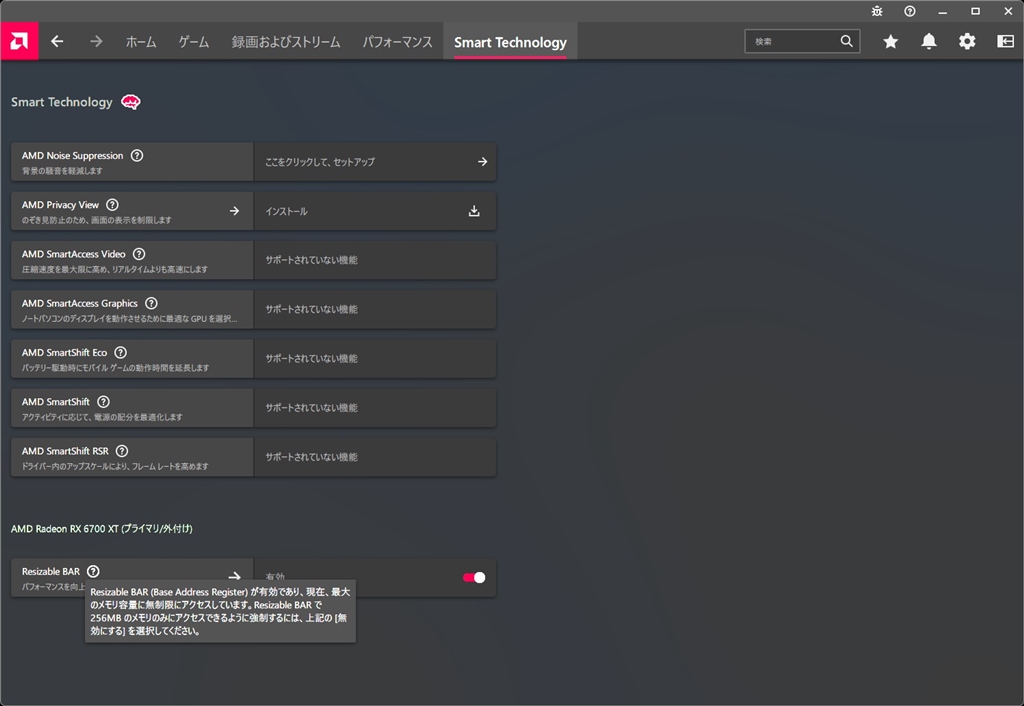
Task: Show help for AMD SmartAccess Video
Action: pos(139,254)
